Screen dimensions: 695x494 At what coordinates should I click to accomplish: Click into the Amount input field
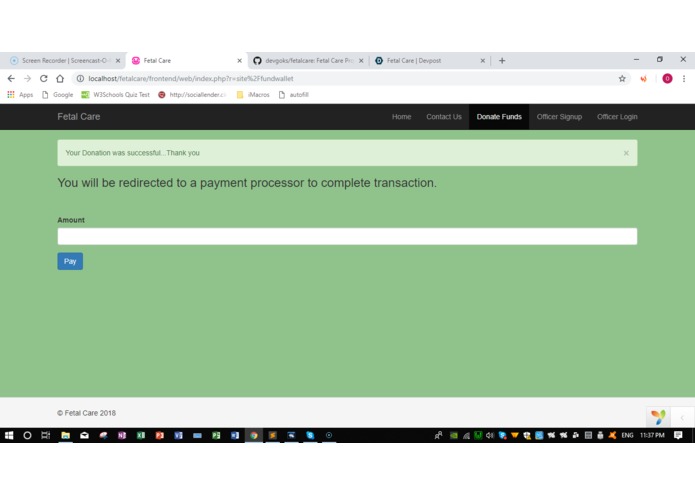[x=347, y=236]
